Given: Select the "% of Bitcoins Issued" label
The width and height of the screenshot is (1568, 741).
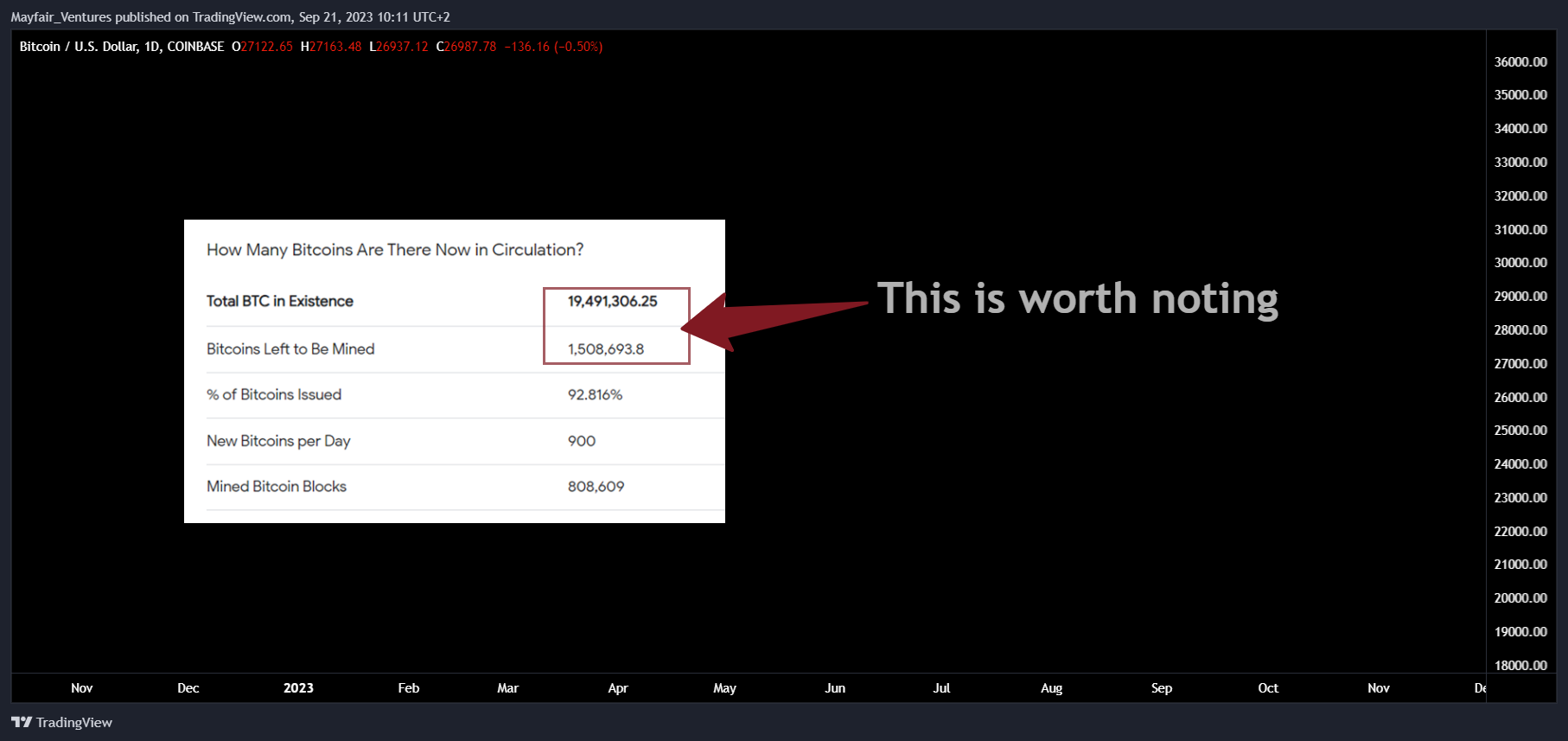Looking at the screenshot, I should pyautogui.click(x=274, y=394).
